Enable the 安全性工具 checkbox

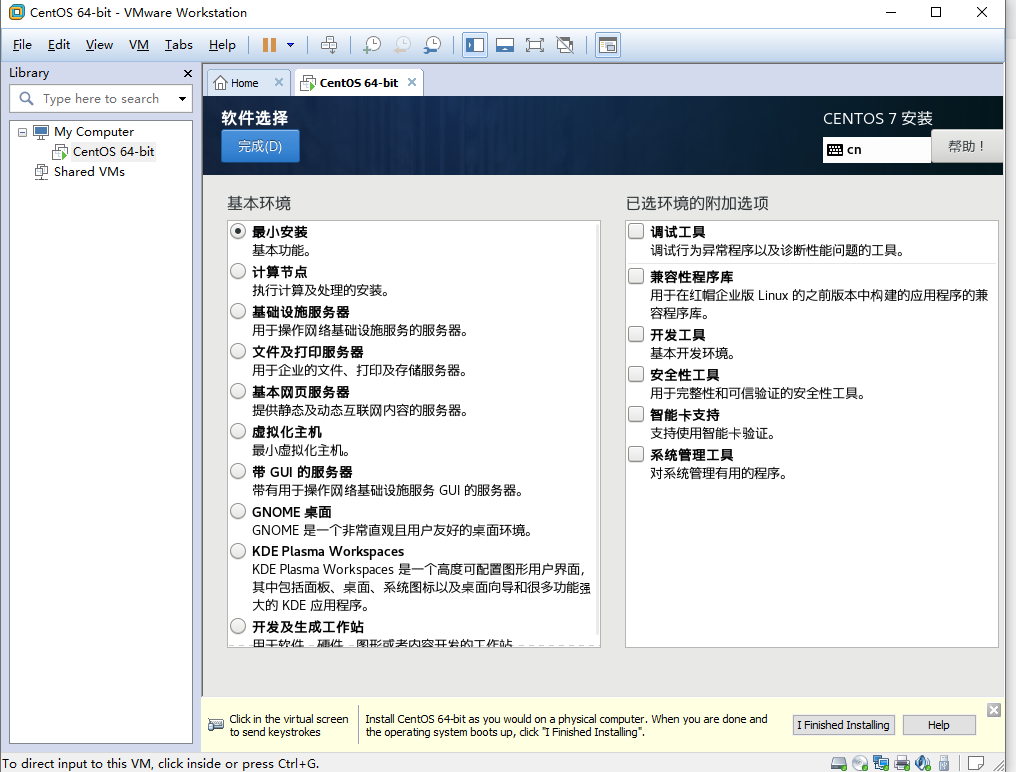(x=636, y=375)
